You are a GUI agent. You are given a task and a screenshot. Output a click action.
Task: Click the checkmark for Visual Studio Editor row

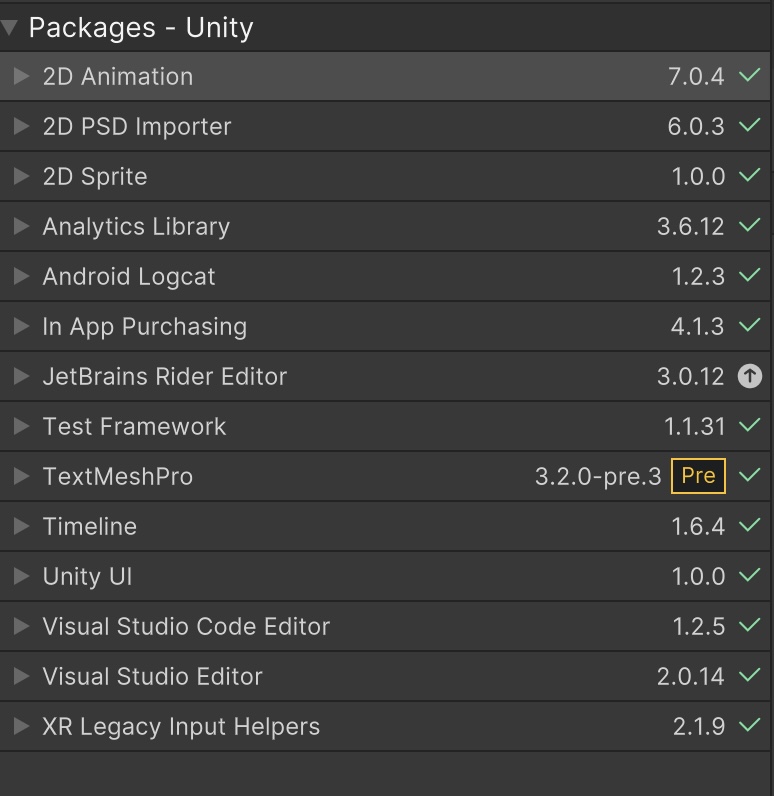tap(750, 675)
